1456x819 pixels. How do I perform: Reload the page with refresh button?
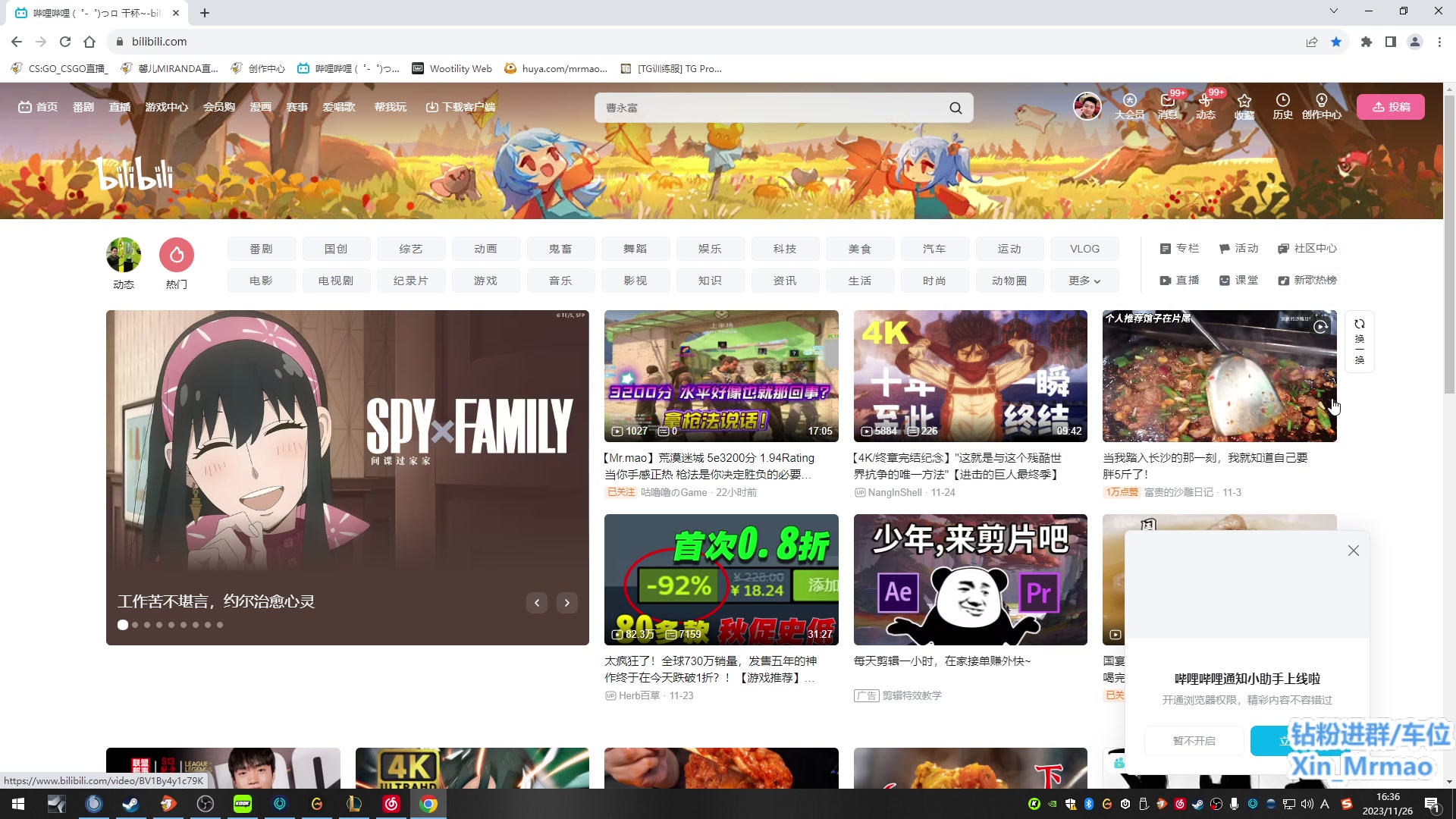pyautogui.click(x=65, y=42)
